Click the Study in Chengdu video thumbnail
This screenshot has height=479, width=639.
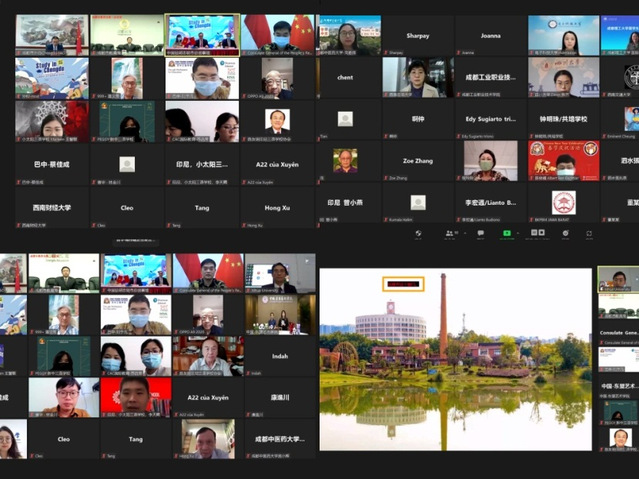point(52,77)
